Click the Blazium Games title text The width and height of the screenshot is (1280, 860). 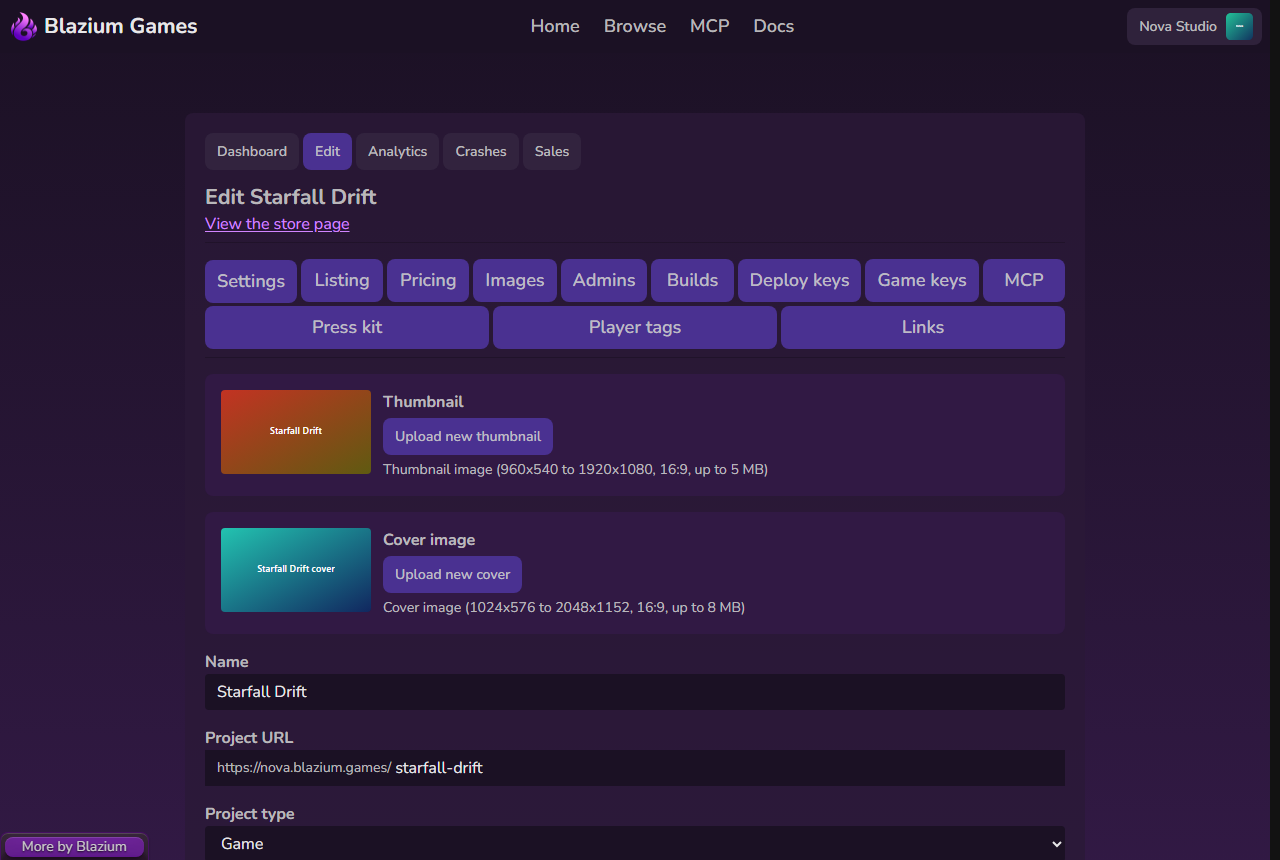pyautogui.click(x=121, y=26)
